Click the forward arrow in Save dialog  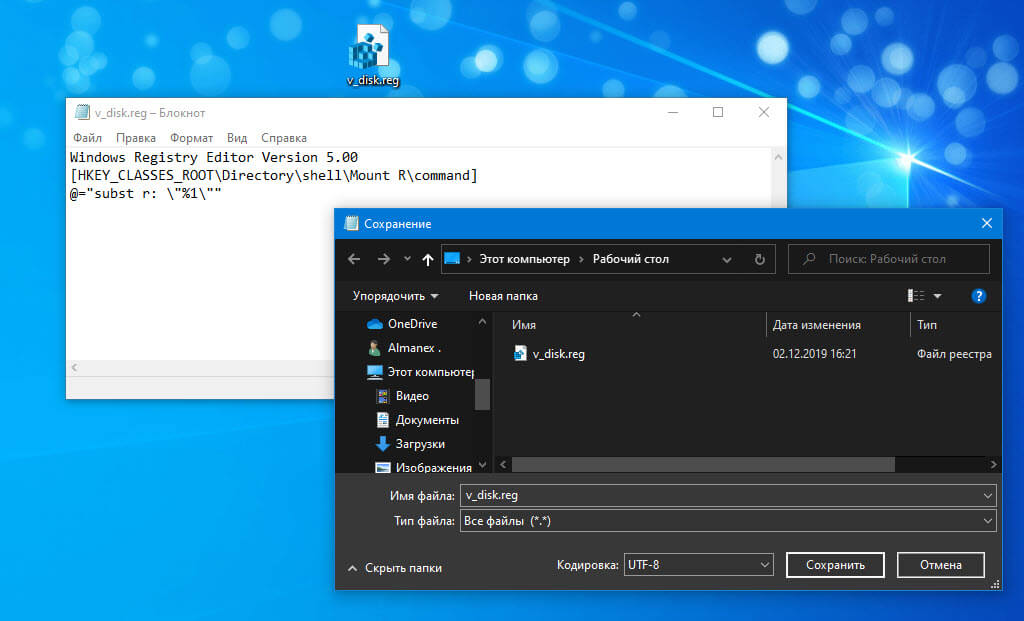coord(383,259)
